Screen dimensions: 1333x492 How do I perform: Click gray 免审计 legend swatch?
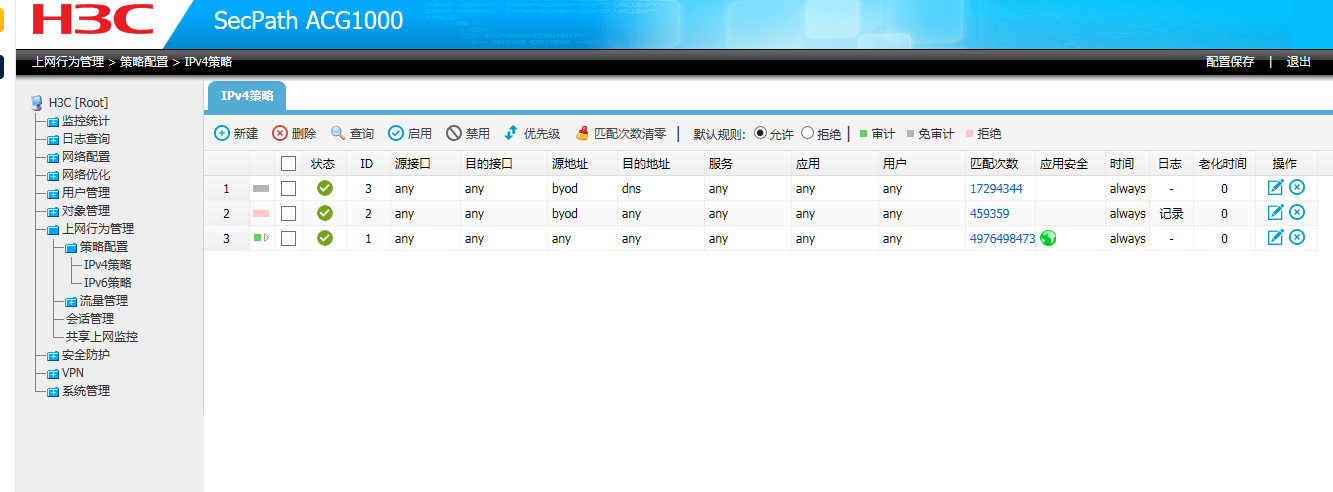tap(910, 133)
